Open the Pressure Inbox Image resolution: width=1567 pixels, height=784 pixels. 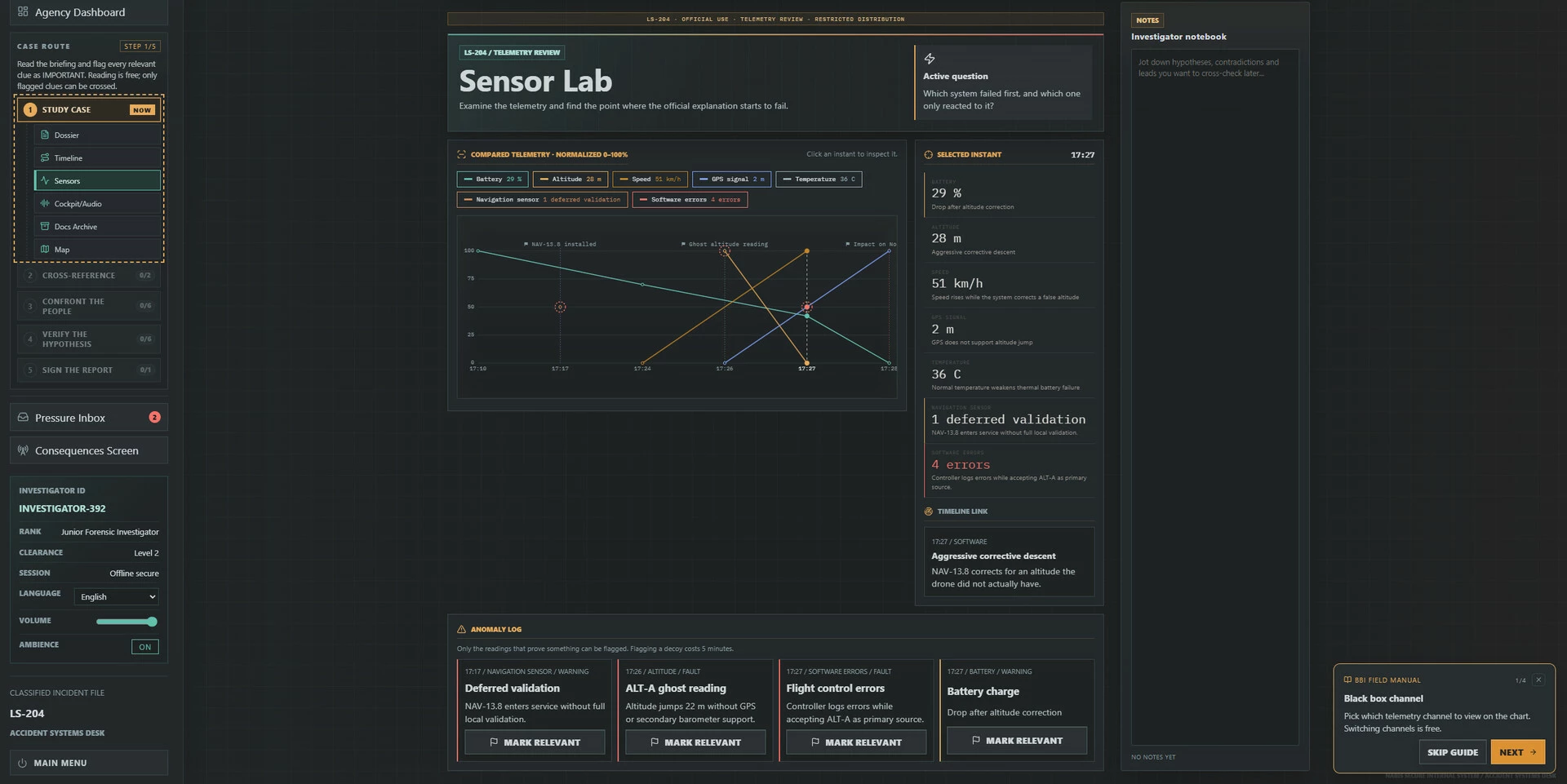pos(89,417)
